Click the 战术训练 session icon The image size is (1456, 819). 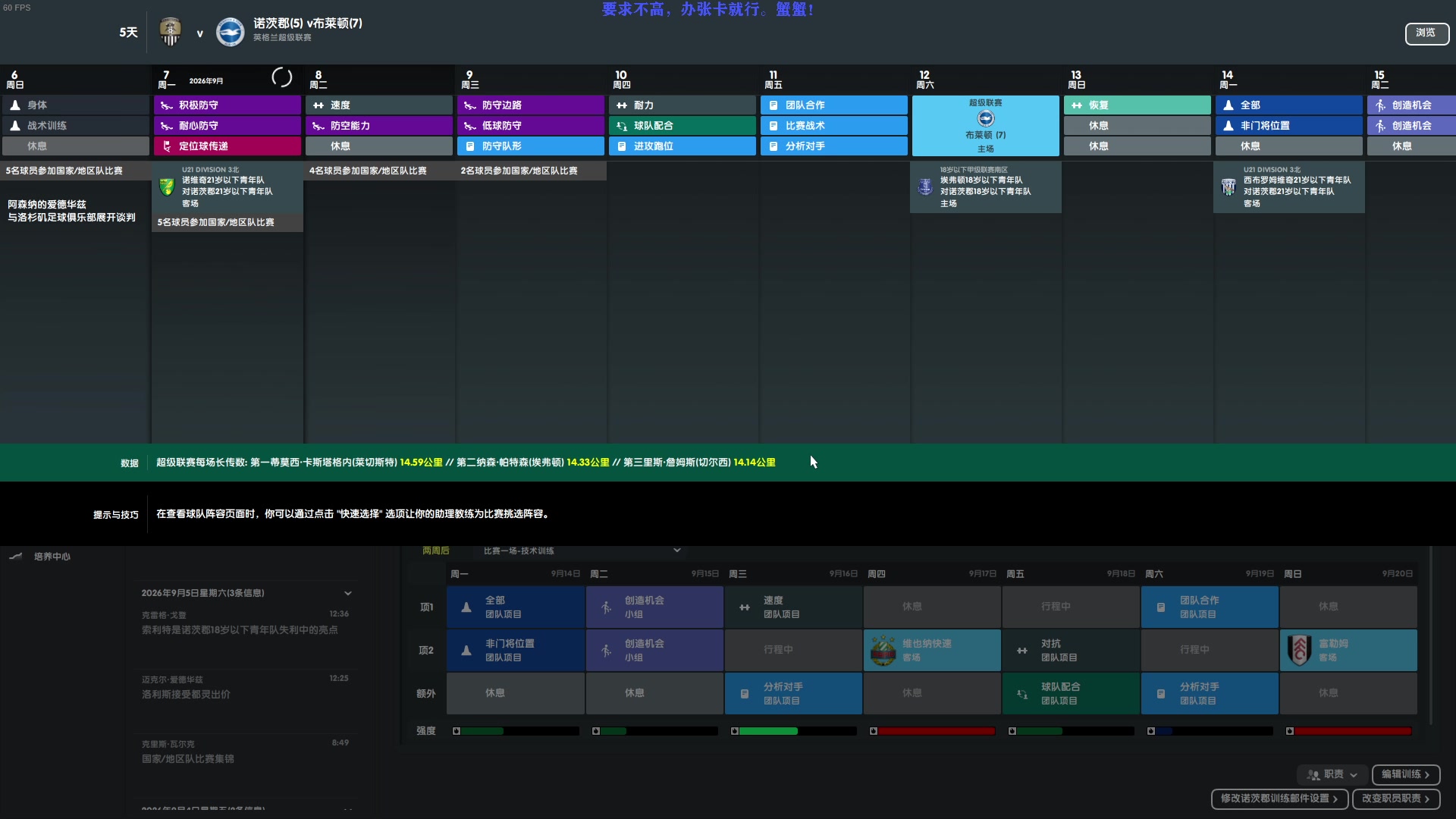pos(15,126)
